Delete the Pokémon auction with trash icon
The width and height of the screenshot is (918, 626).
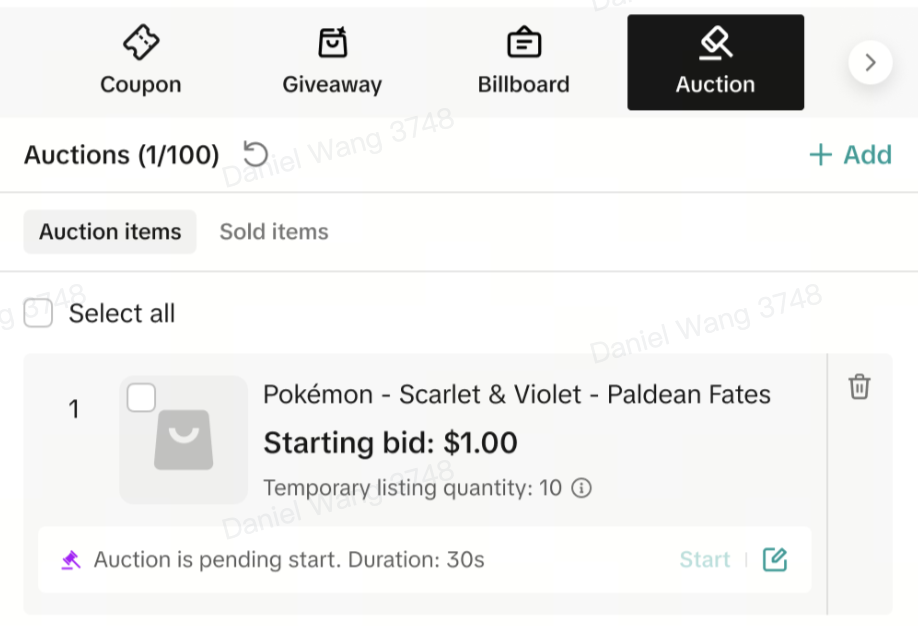click(859, 387)
